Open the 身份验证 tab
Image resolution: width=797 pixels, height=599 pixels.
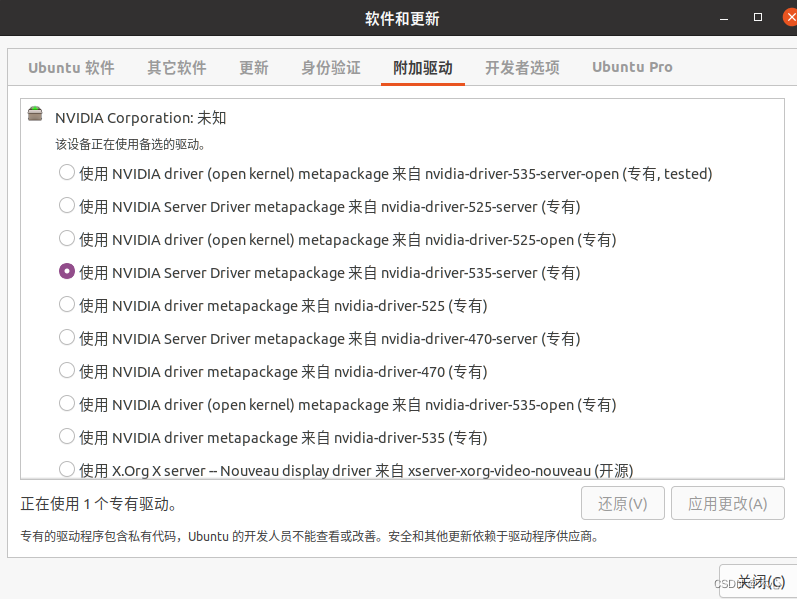tap(331, 68)
